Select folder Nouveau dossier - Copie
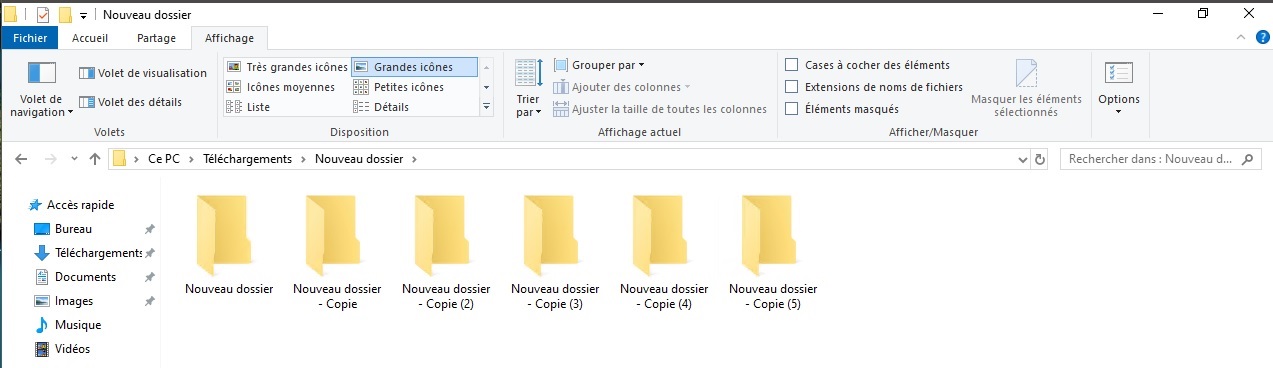This screenshot has width=1273, height=368. coord(337,252)
